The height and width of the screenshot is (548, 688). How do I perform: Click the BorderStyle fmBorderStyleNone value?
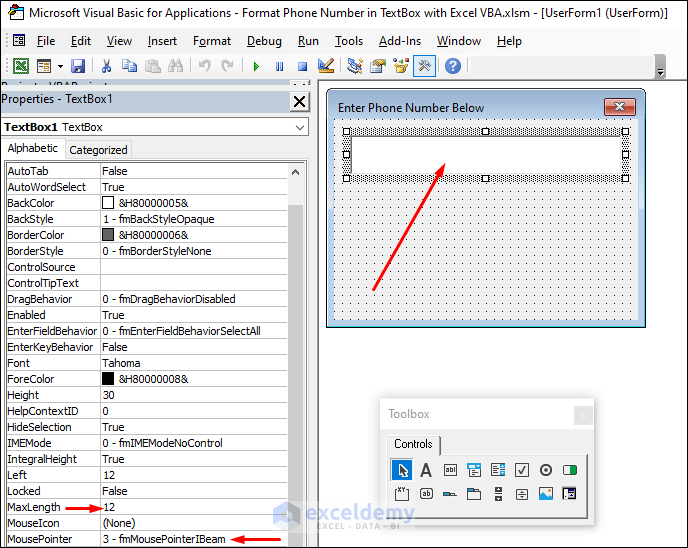tap(194, 251)
